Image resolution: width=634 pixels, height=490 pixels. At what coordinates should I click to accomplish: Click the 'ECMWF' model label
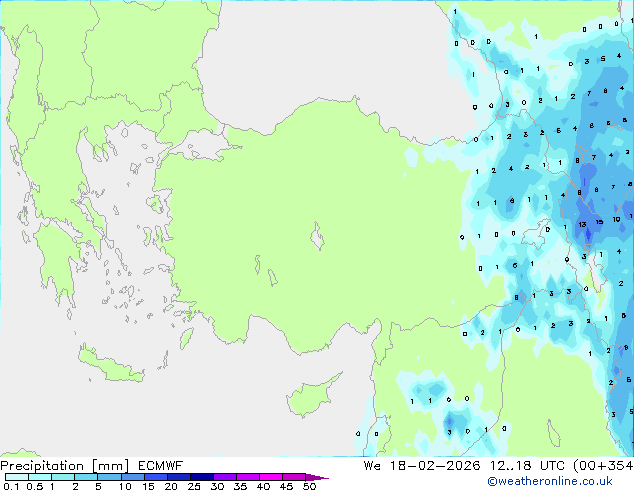point(160,466)
